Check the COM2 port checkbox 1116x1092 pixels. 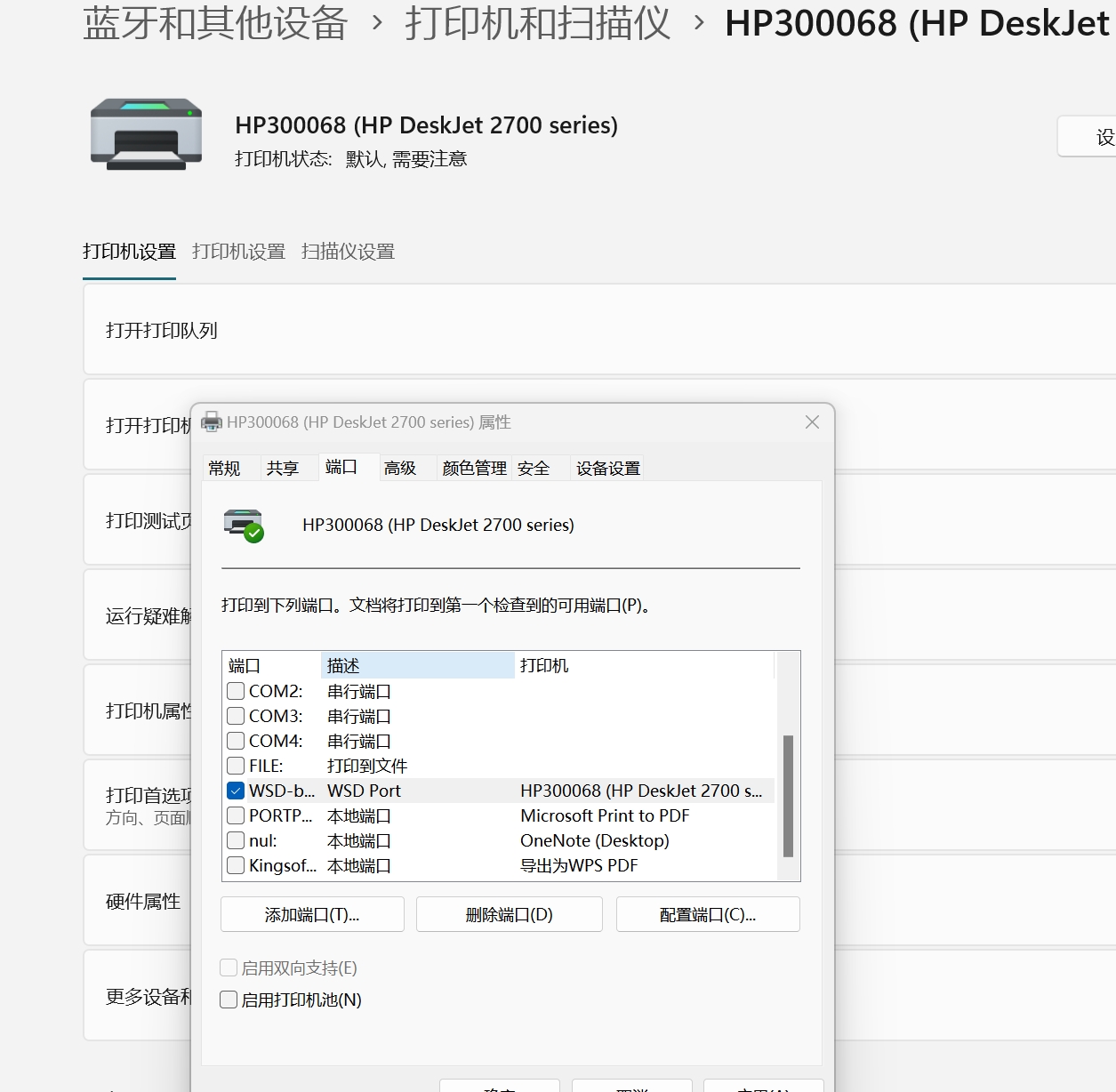pyautogui.click(x=236, y=691)
